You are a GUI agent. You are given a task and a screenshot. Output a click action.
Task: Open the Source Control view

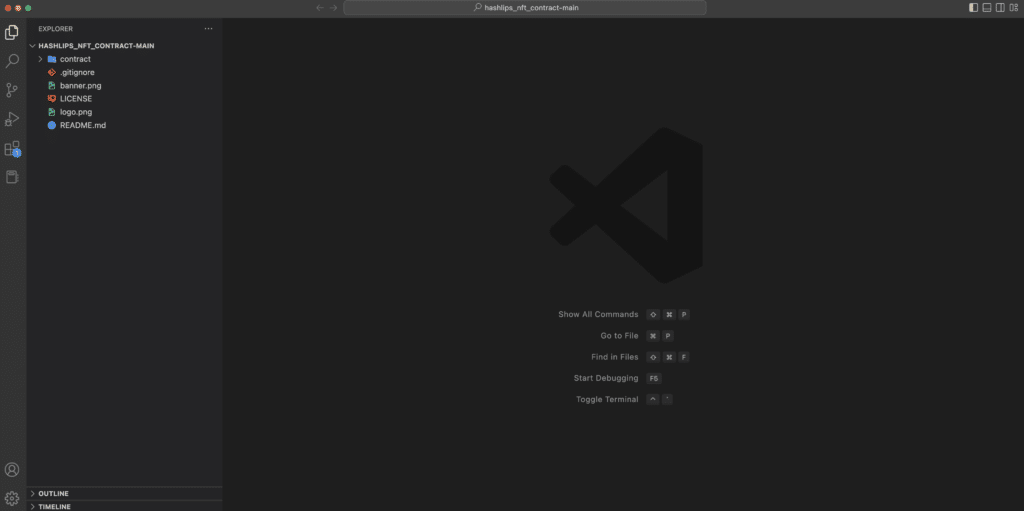pyautogui.click(x=12, y=90)
